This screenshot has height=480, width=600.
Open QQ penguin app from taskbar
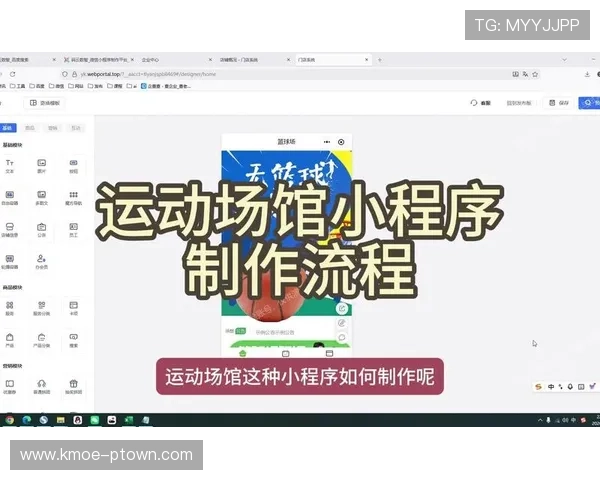pyautogui.click(x=78, y=420)
